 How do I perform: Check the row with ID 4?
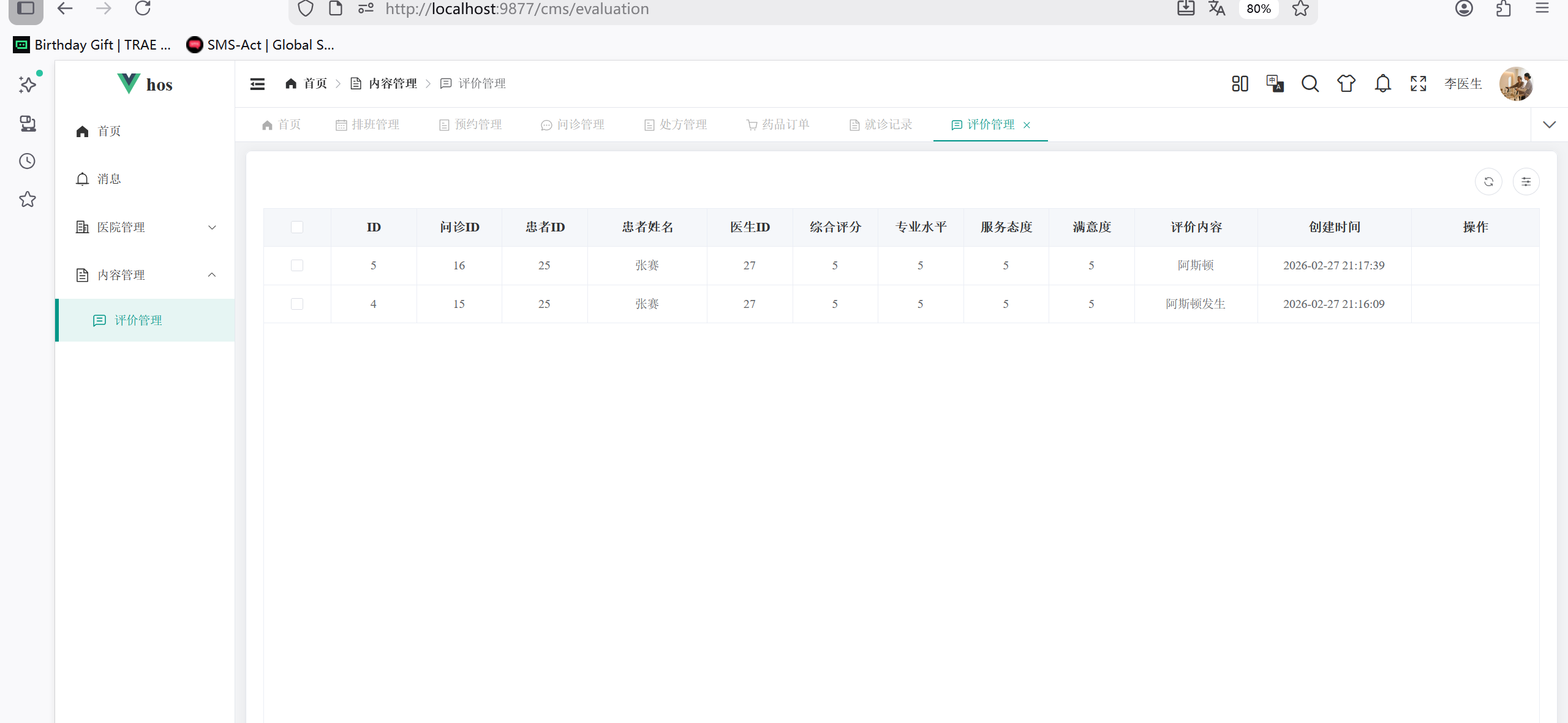tap(297, 304)
